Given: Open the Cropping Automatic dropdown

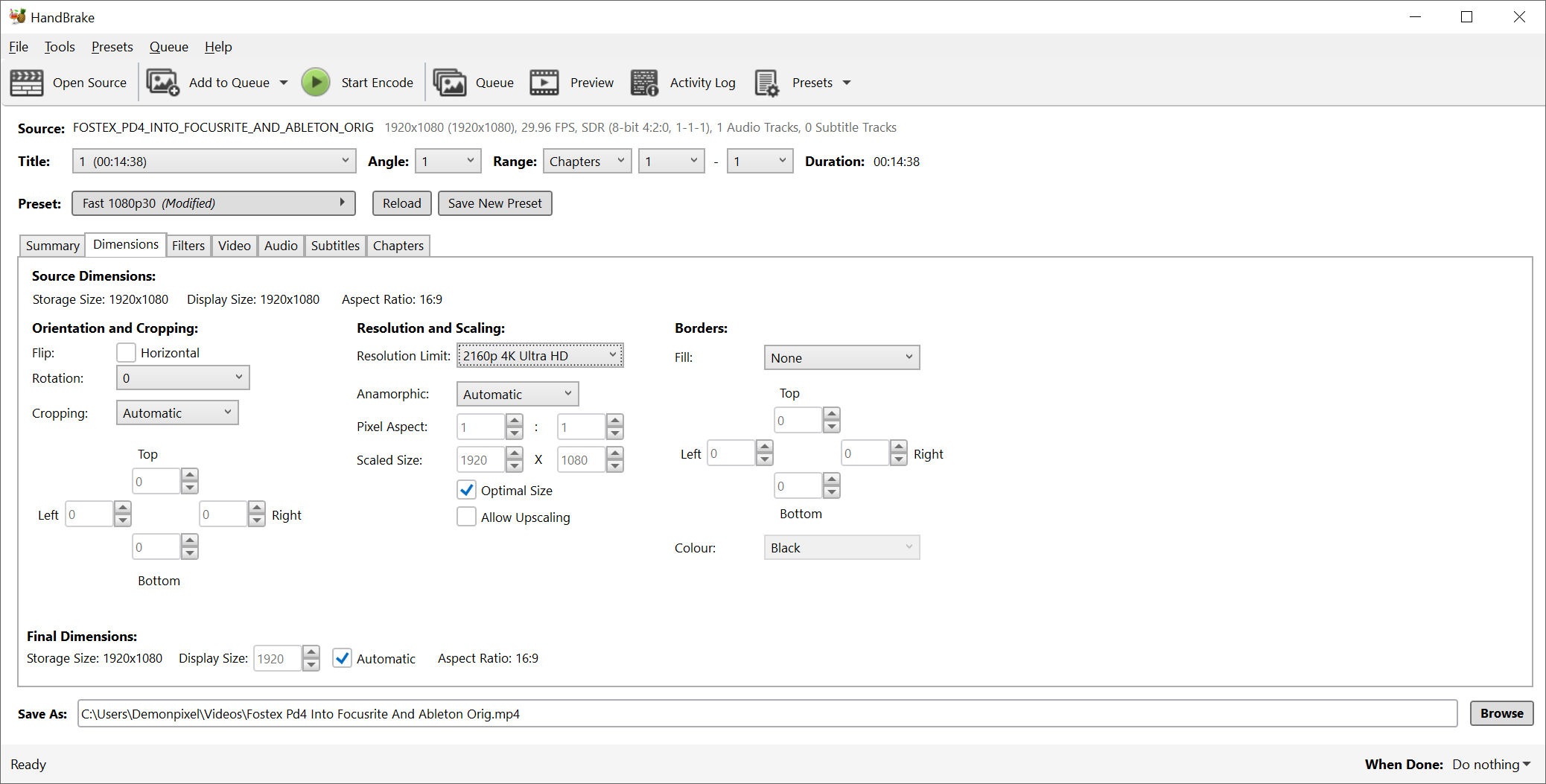Looking at the screenshot, I should (177, 412).
